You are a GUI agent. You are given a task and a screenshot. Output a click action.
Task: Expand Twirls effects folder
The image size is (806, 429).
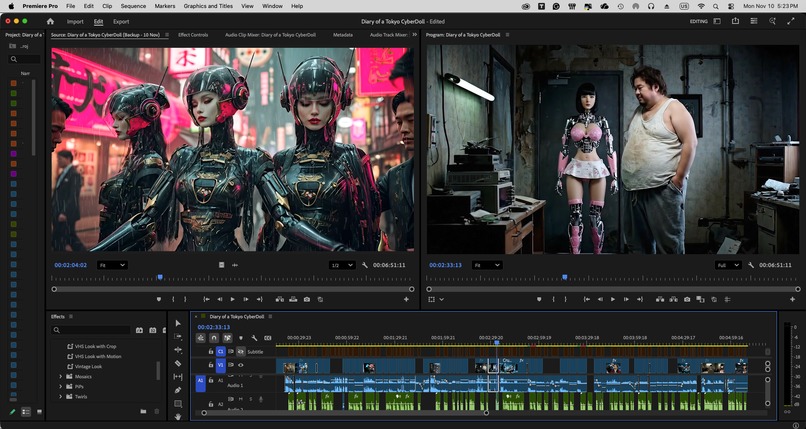61,397
